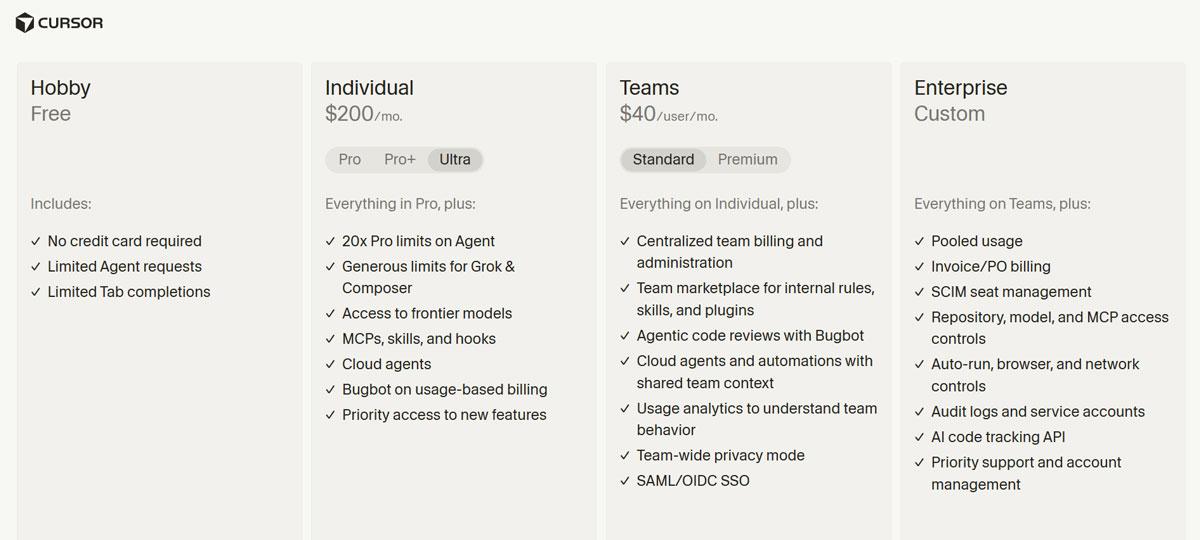This screenshot has width=1200, height=540.
Task: Click the Cursor wordmark text
Action: tap(71, 23)
